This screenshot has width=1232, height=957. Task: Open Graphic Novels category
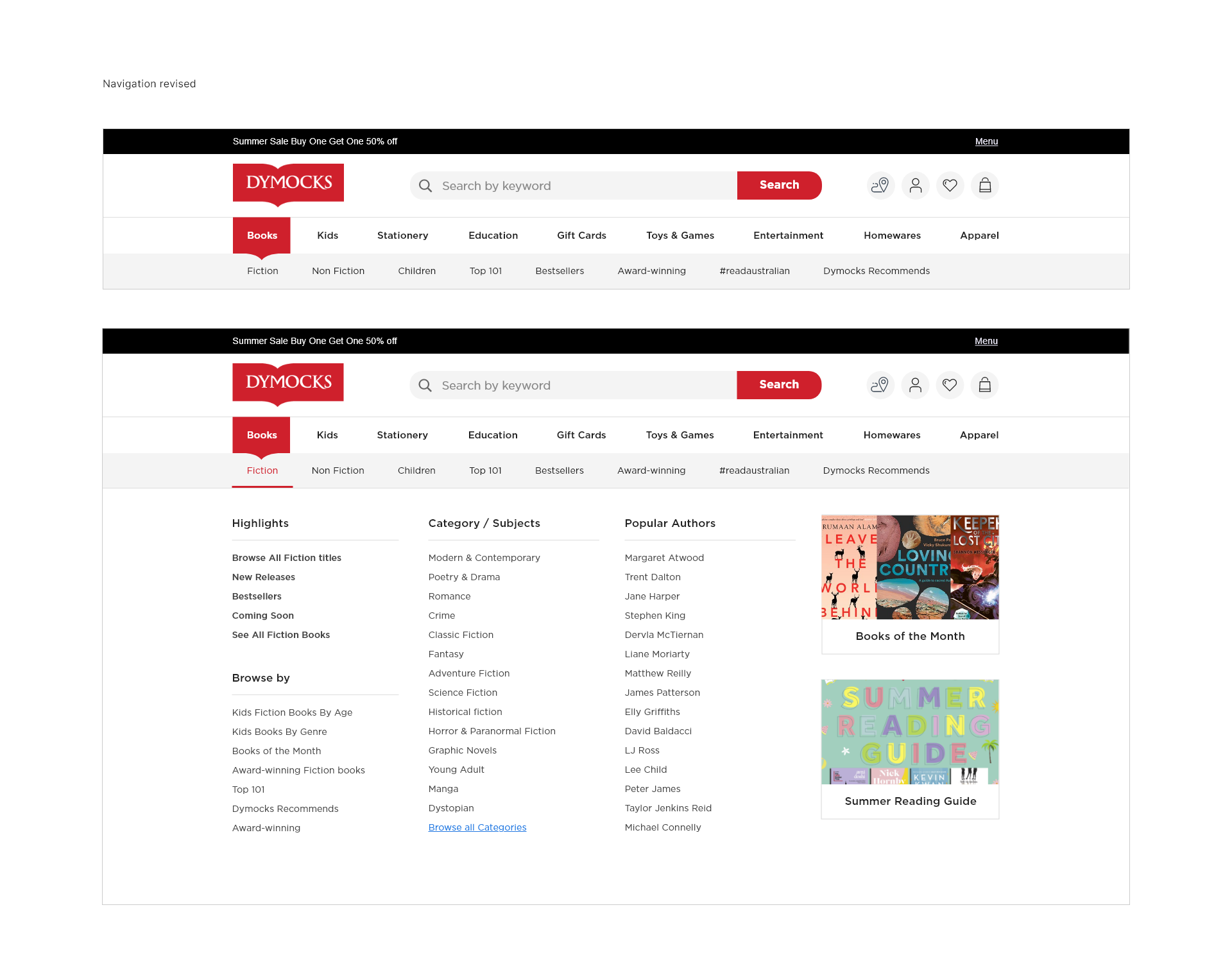(x=463, y=750)
